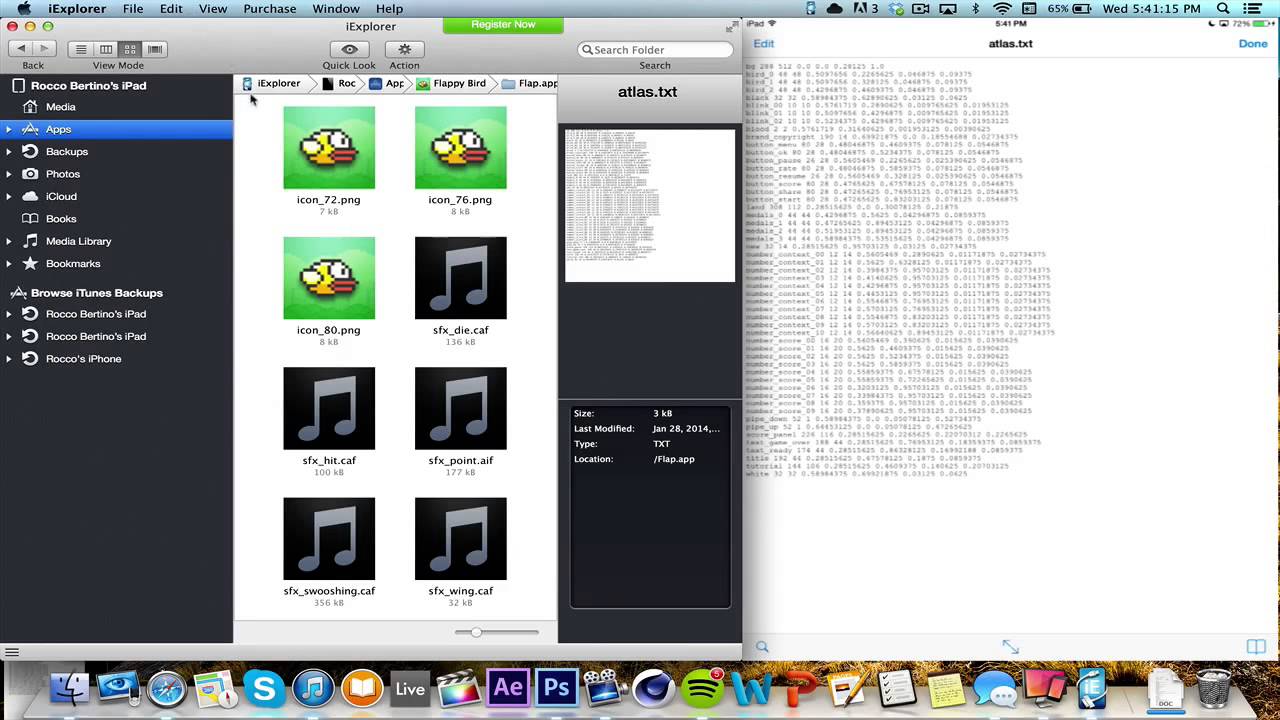This screenshot has height=720, width=1280.
Task: Open Spotlight search in the menu bar
Action: point(1222,9)
